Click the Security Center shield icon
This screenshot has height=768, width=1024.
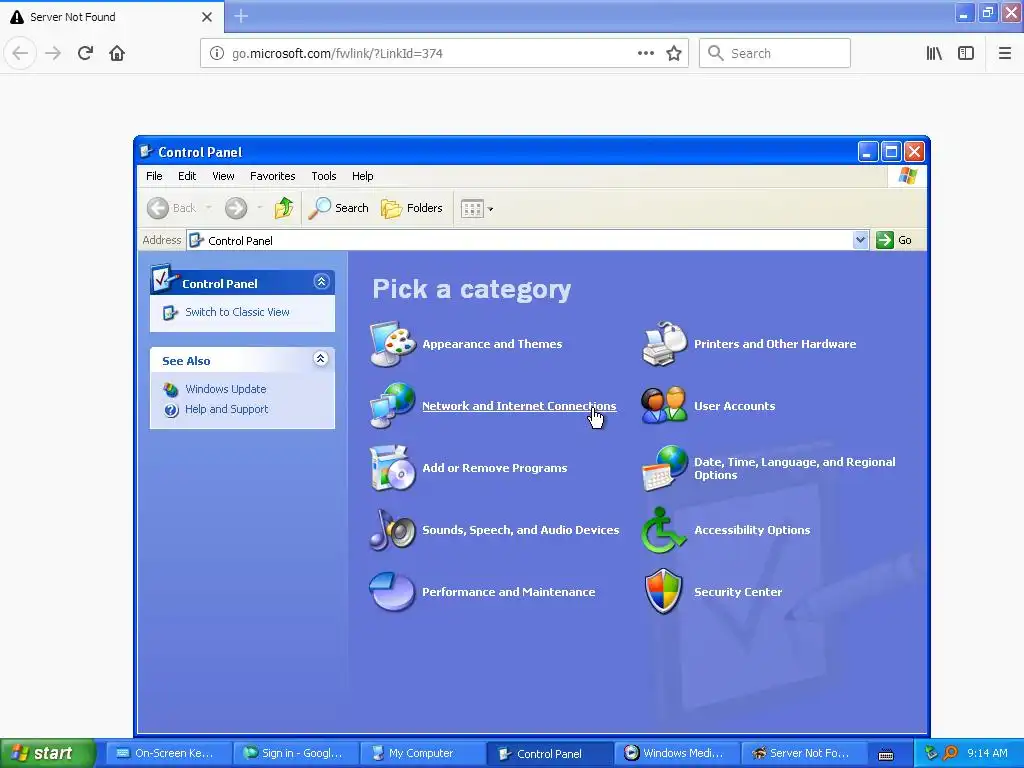pos(664,592)
